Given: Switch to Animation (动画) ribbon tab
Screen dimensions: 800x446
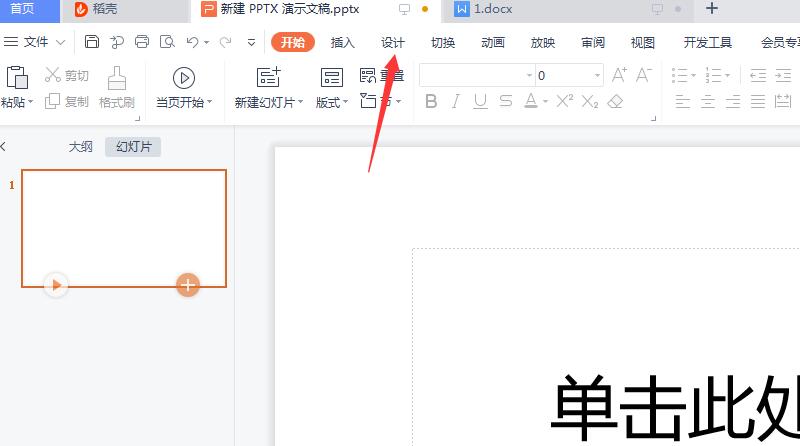Looking at the screenshot, I should tap(492, 42).
